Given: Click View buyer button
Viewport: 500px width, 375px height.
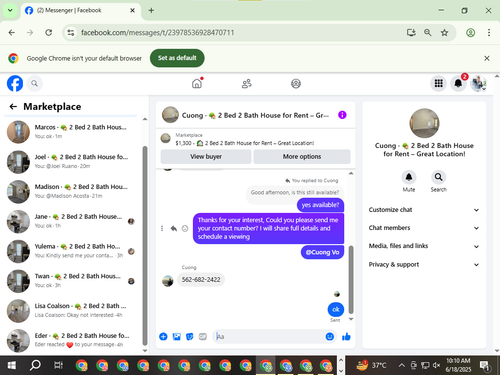Looking at the screenshot, I should pyautogui.click(x=206, y=157).
